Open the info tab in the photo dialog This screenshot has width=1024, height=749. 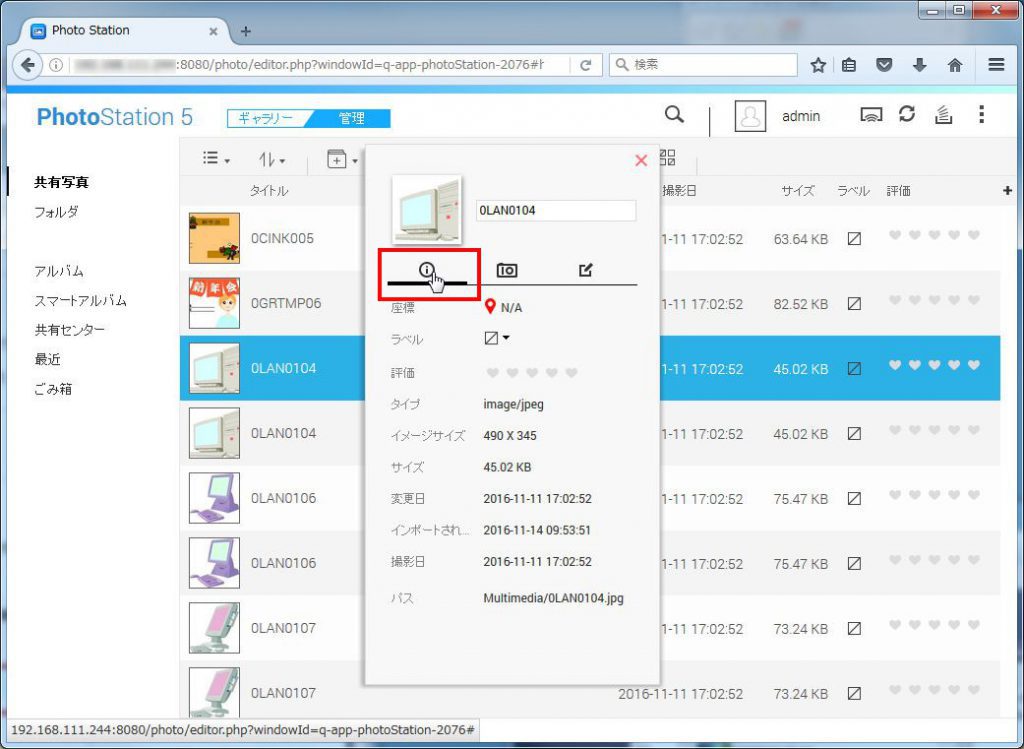pos(427,270)
